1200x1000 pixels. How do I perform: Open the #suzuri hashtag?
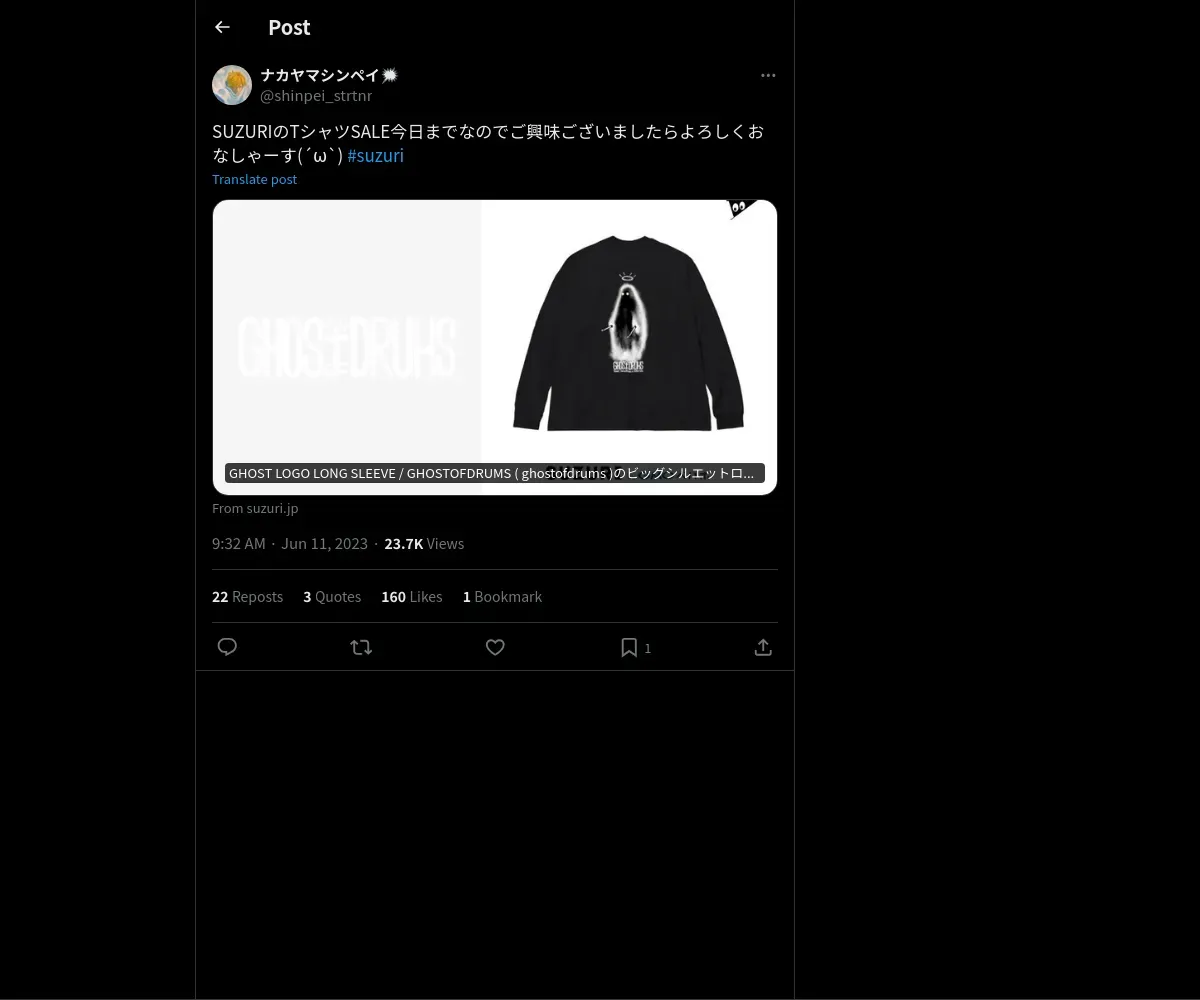click(376, 155)
